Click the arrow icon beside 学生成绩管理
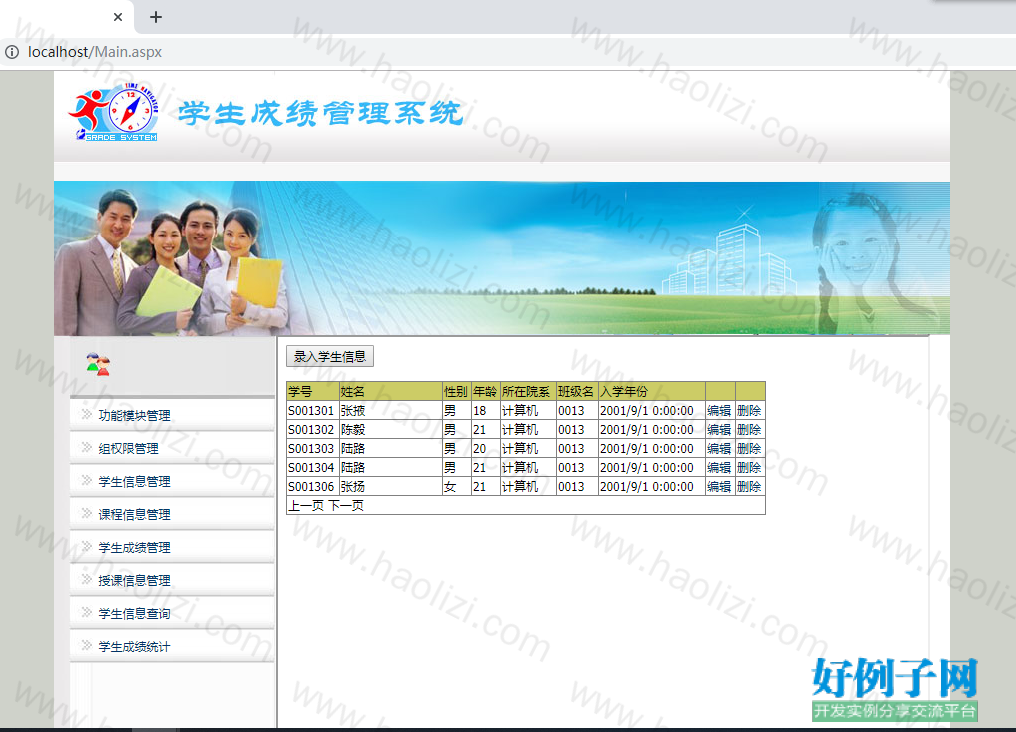 86,546
